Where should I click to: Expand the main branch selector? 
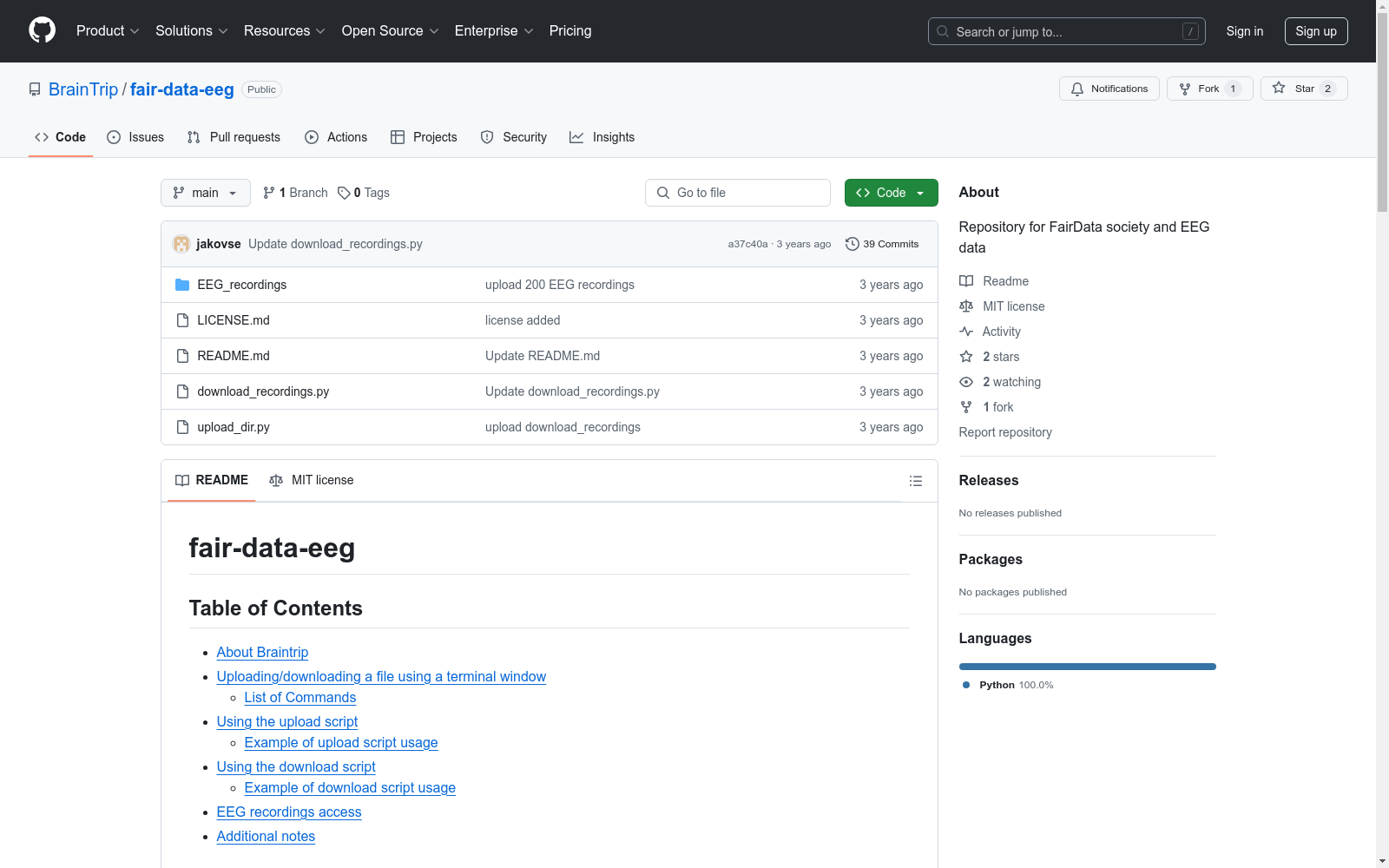(x=206, y=193)
